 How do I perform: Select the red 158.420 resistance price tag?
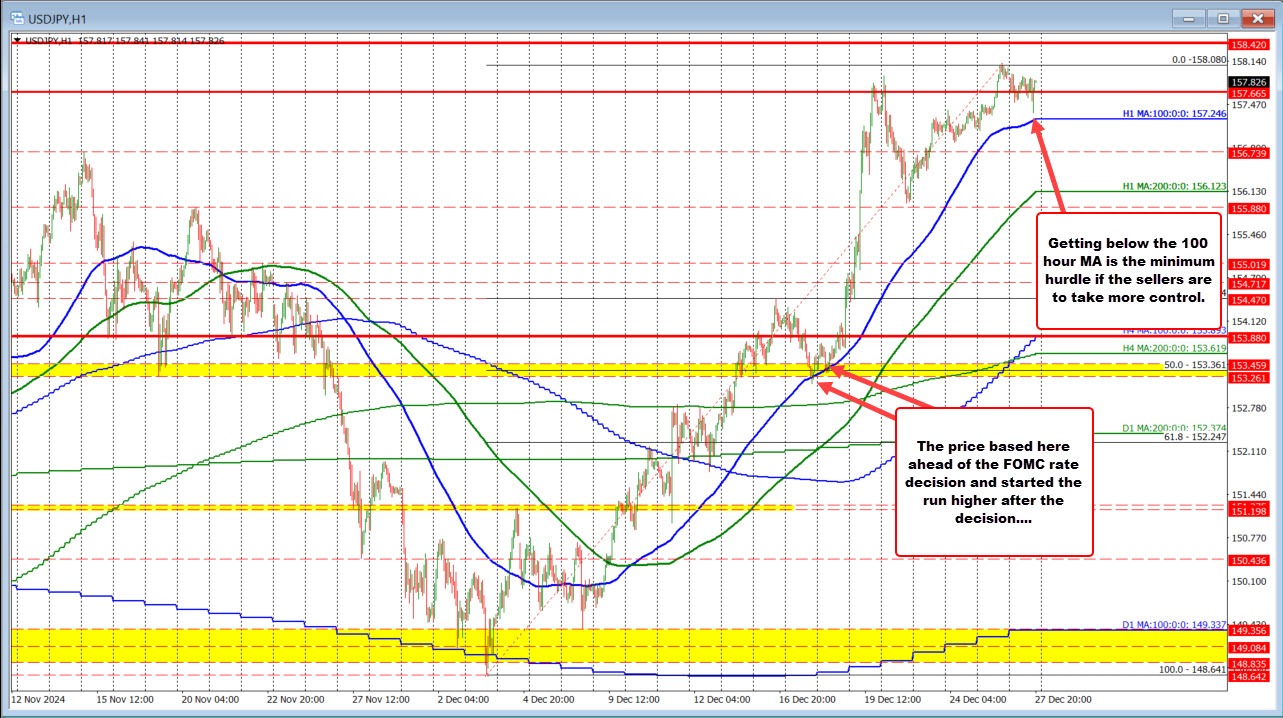tap(1249, 44)
